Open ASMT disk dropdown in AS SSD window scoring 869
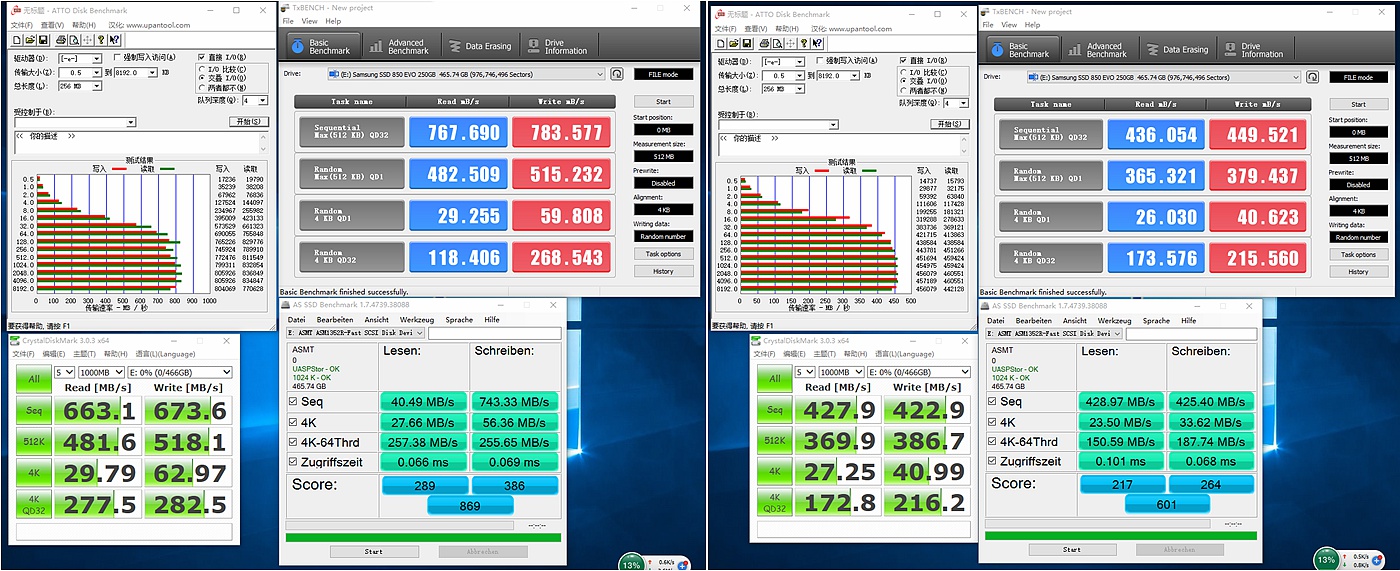This screenshot has height=571, width=1400. pyautogui.click(x=355, y=334)
